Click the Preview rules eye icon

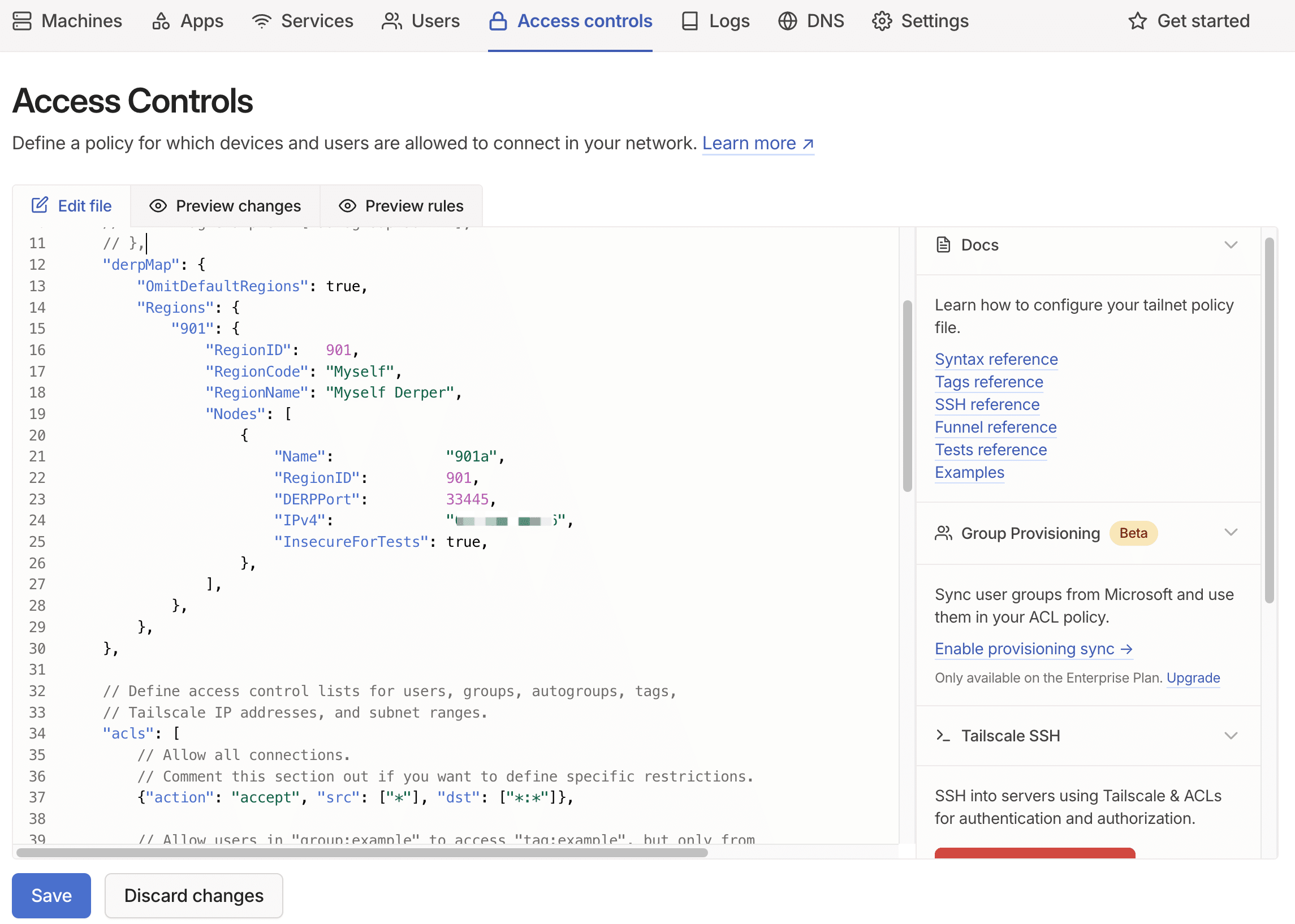point(347,206)
